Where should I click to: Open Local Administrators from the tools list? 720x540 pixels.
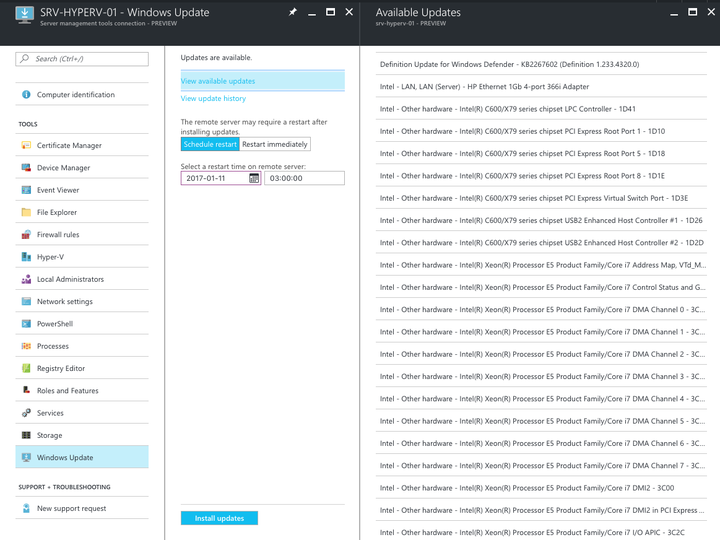[x=82, y=279]
